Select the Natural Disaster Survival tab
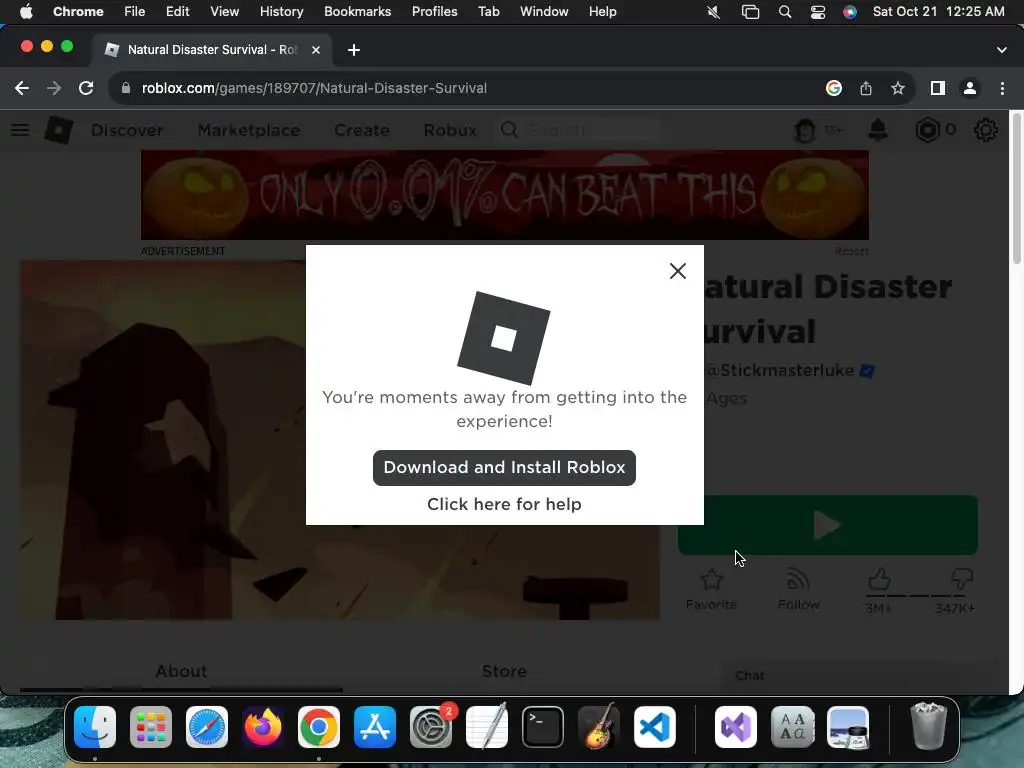Viewport: 1024px width, 768px height. 212,50
